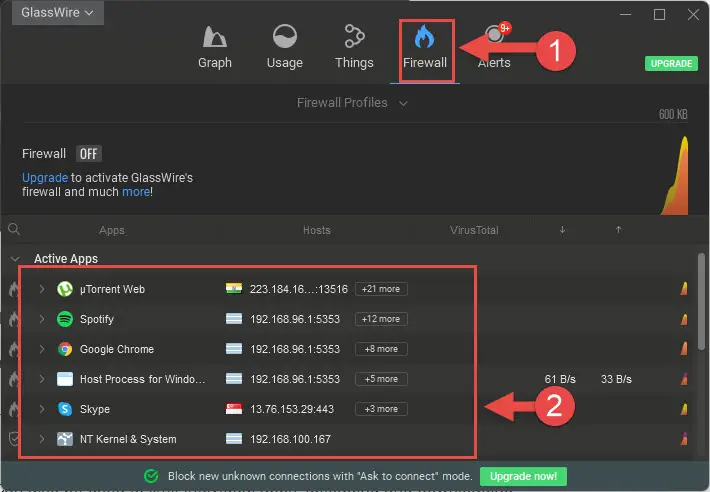Toggle the flame for Host Process for Windows

(x=14, y=379)
